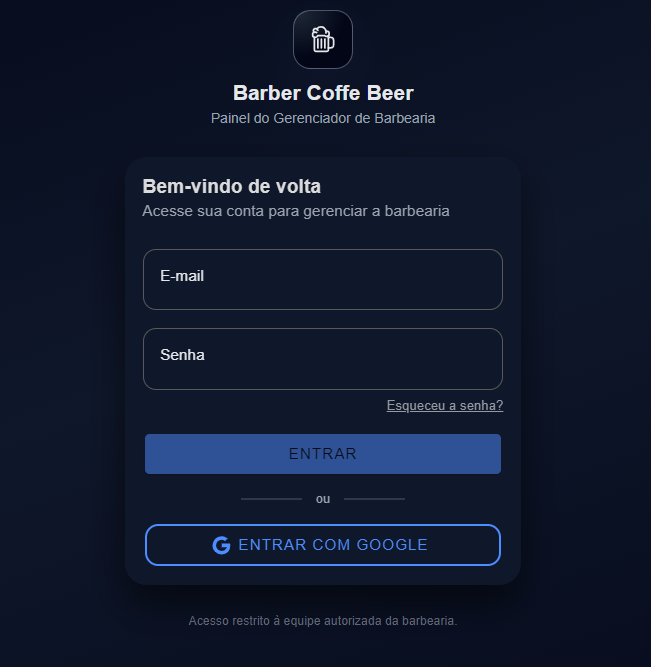
Task: Click the Google 'G' logo icon
Action: 222,545
